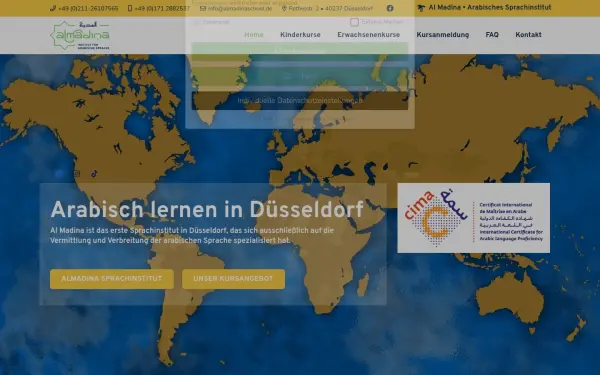Screen dimensions: 600x375
Task: Open the Kinderkurse menu item
Action: coord(300,35)
